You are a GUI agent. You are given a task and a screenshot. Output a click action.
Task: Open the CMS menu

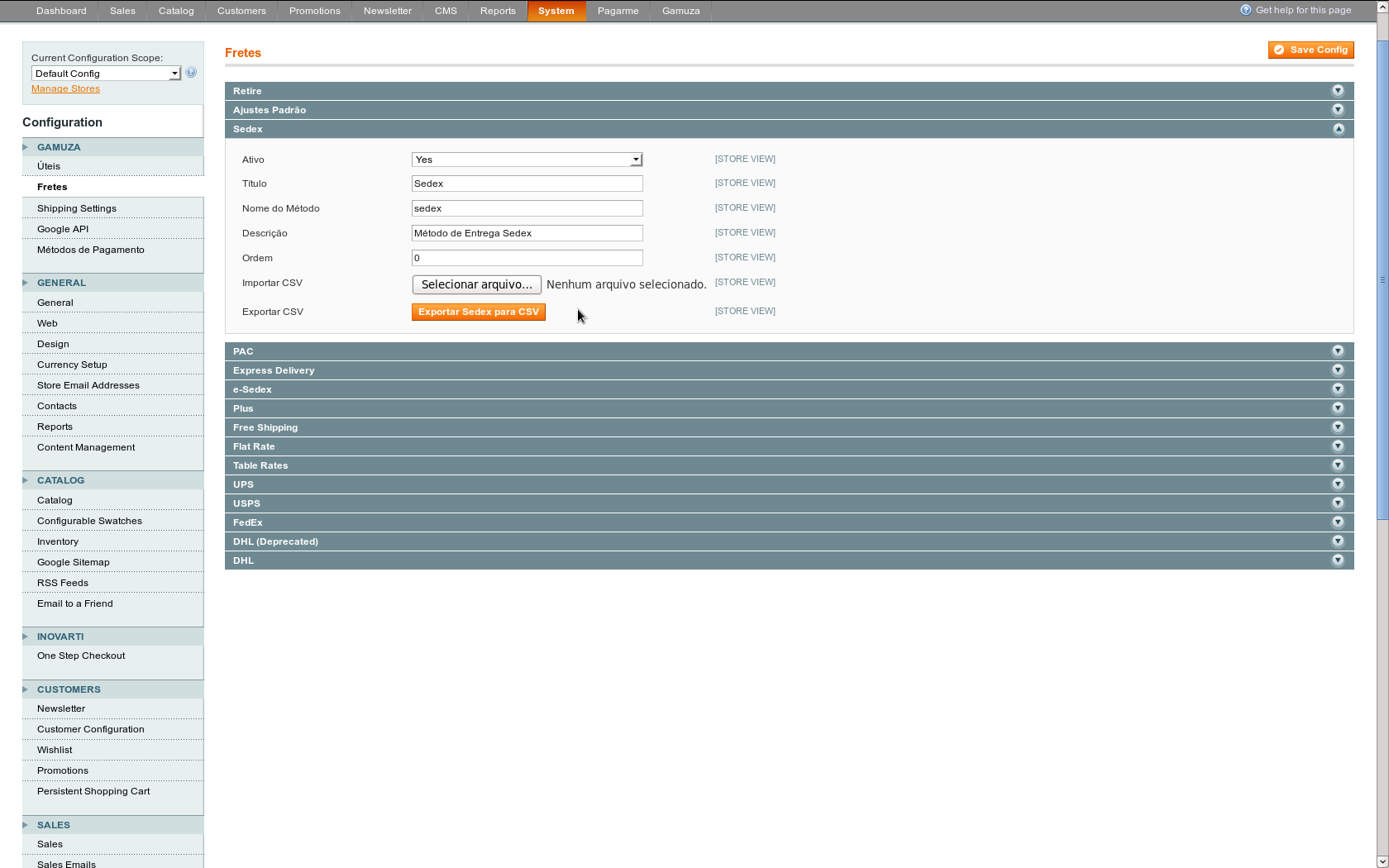click(446, 11)
